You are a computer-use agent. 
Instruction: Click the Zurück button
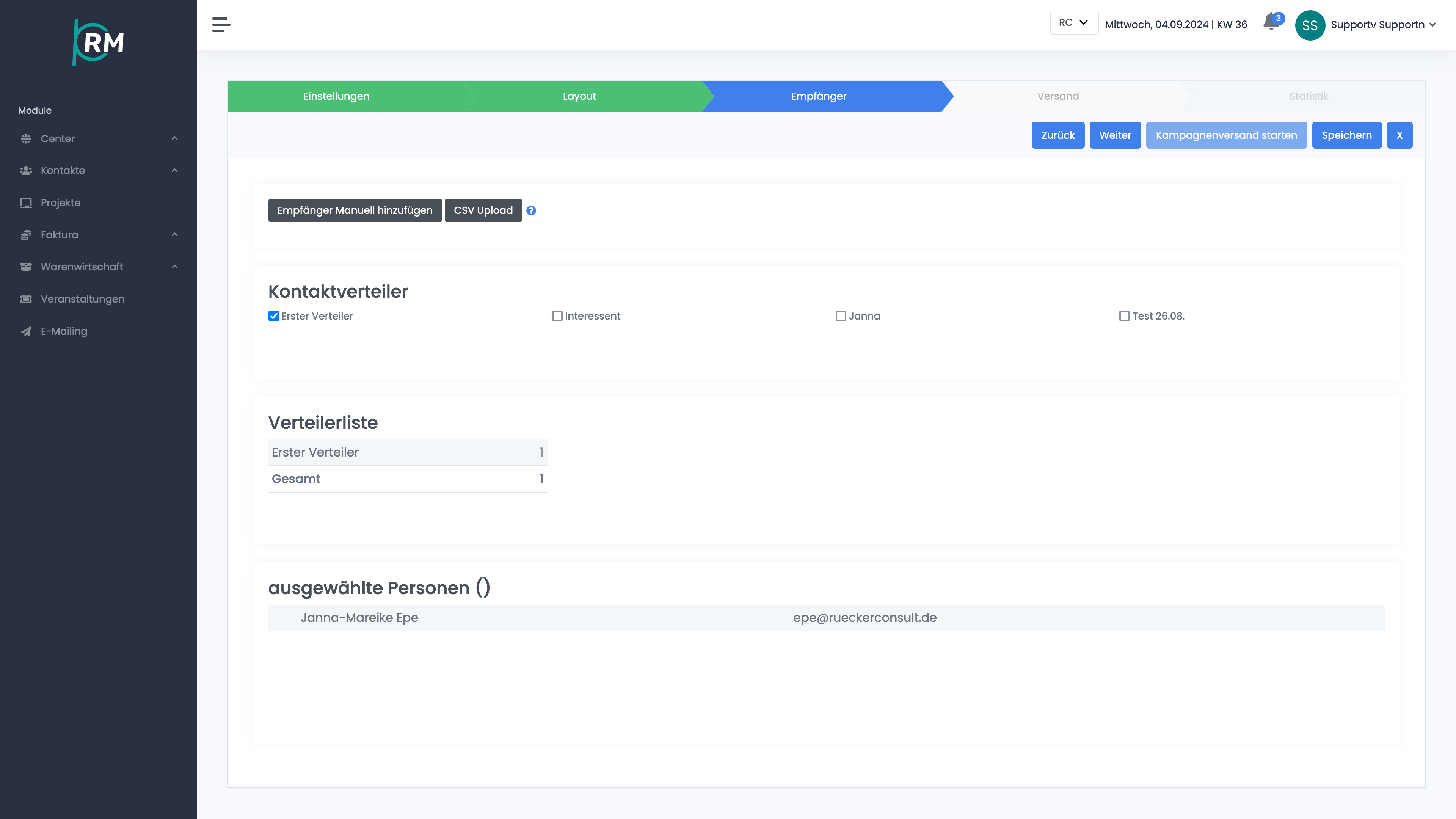(1057, 135)
